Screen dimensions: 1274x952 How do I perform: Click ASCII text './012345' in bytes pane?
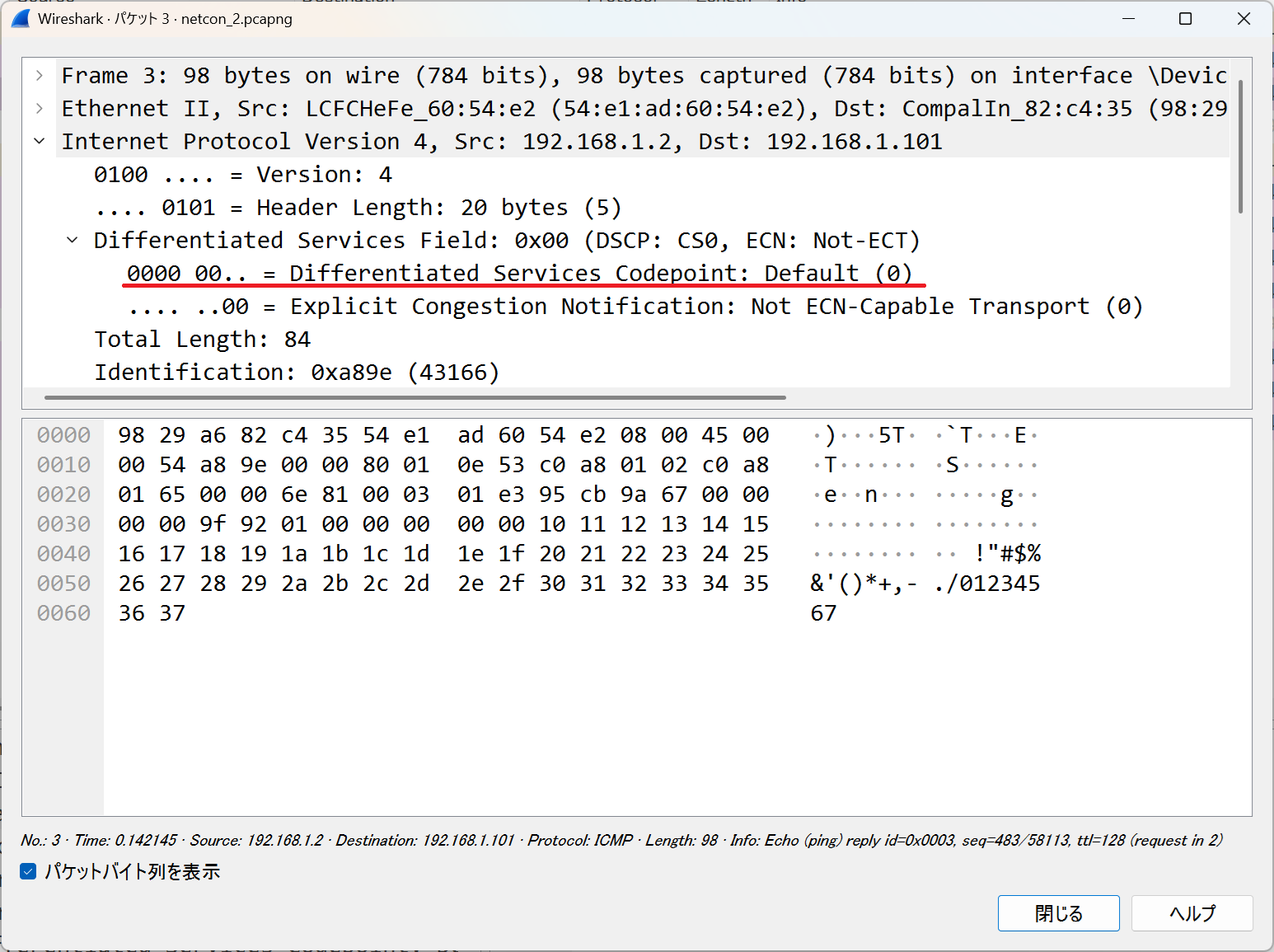coord(987,583)
